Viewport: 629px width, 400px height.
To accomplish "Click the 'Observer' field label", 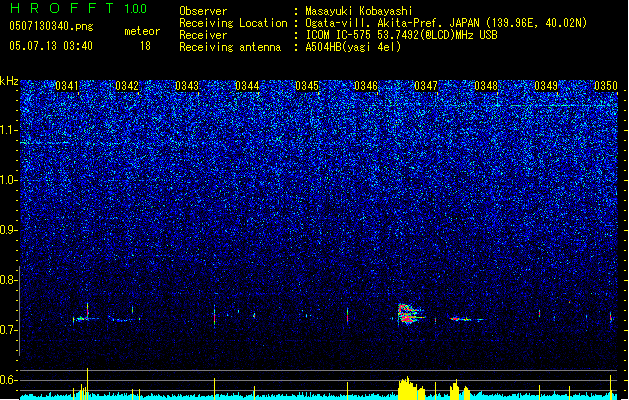I will pyautogui.click(x=203, y=11).
